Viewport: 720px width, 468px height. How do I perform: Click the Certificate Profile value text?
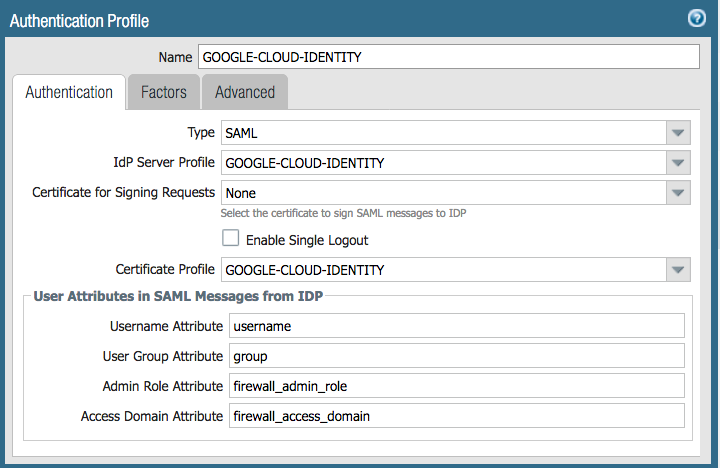[x=305, y=270]
